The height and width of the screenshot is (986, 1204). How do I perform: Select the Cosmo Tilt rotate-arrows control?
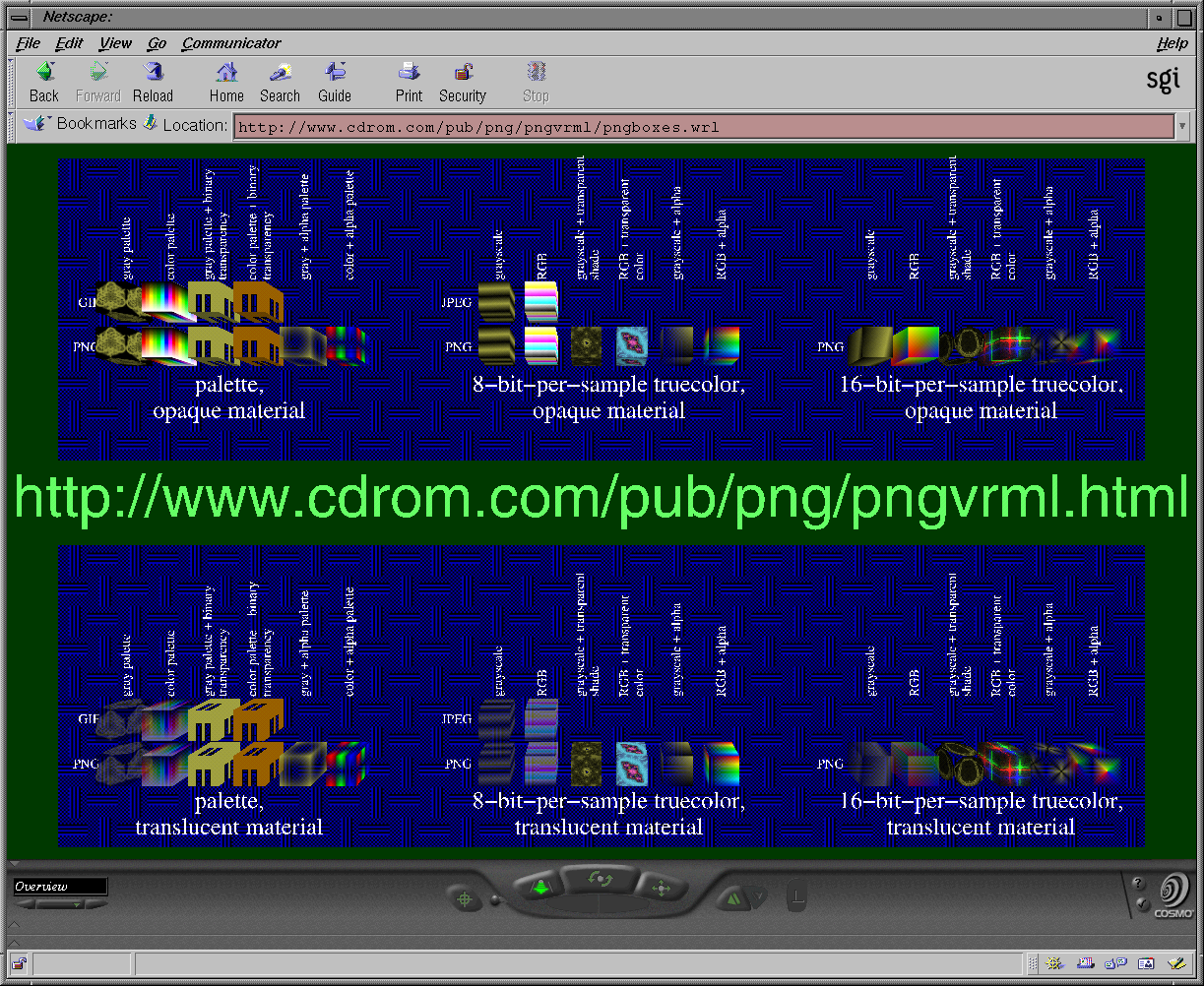[599, 880]
